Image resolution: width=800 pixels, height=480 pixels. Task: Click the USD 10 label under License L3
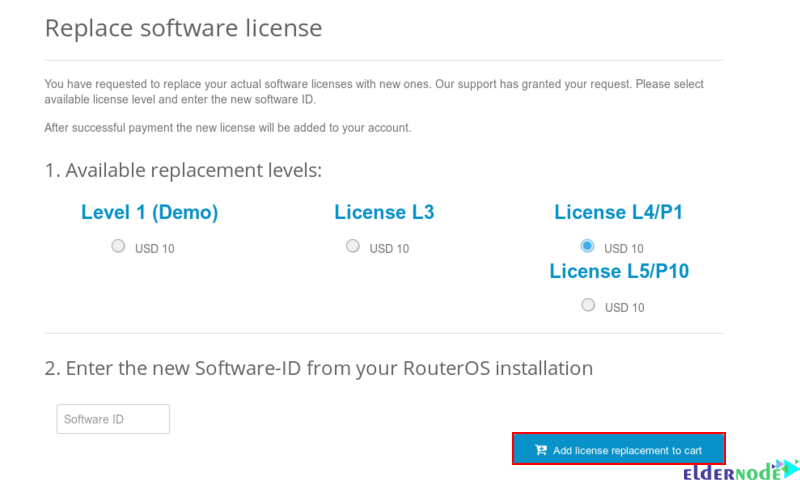click(389, 249)
